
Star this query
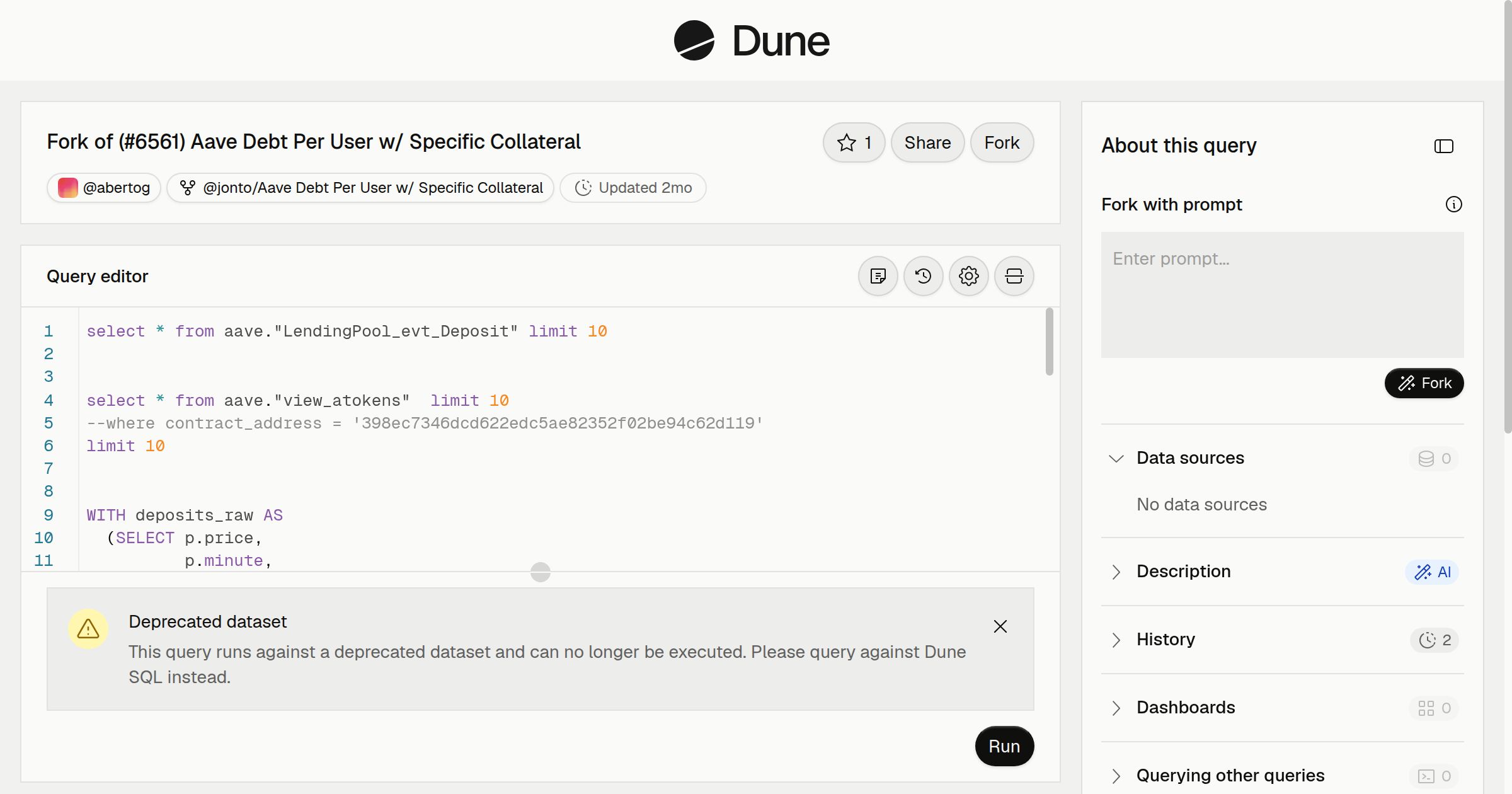tap(854, 142)
